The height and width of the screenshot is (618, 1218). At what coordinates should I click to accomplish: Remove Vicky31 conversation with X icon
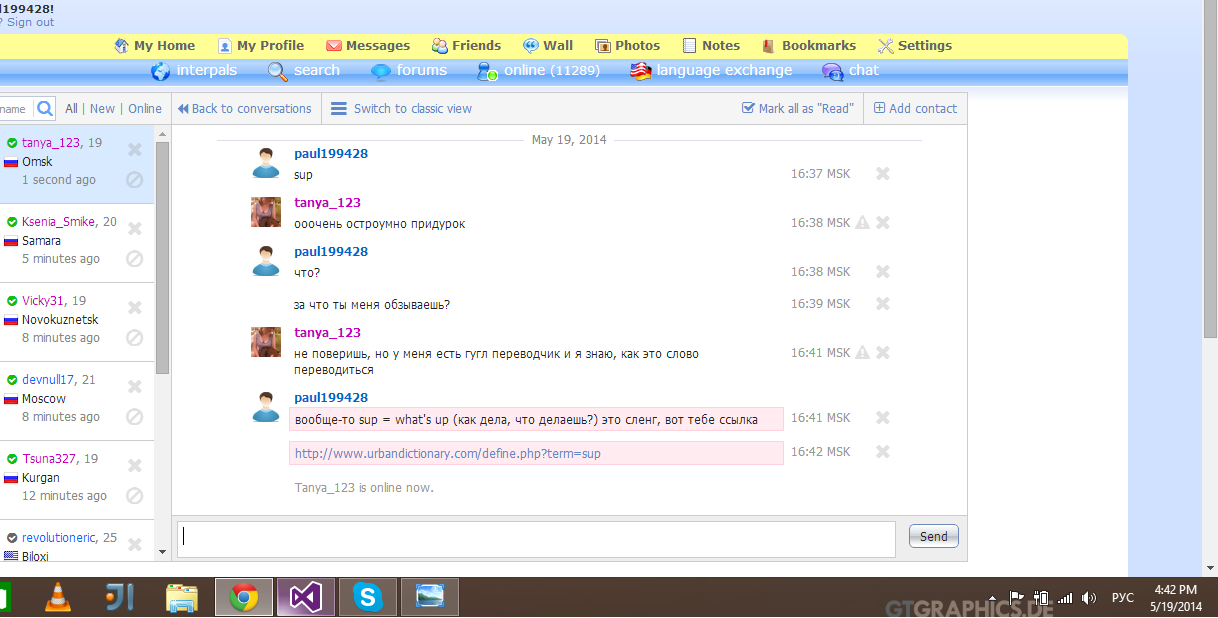click(135, 308)
